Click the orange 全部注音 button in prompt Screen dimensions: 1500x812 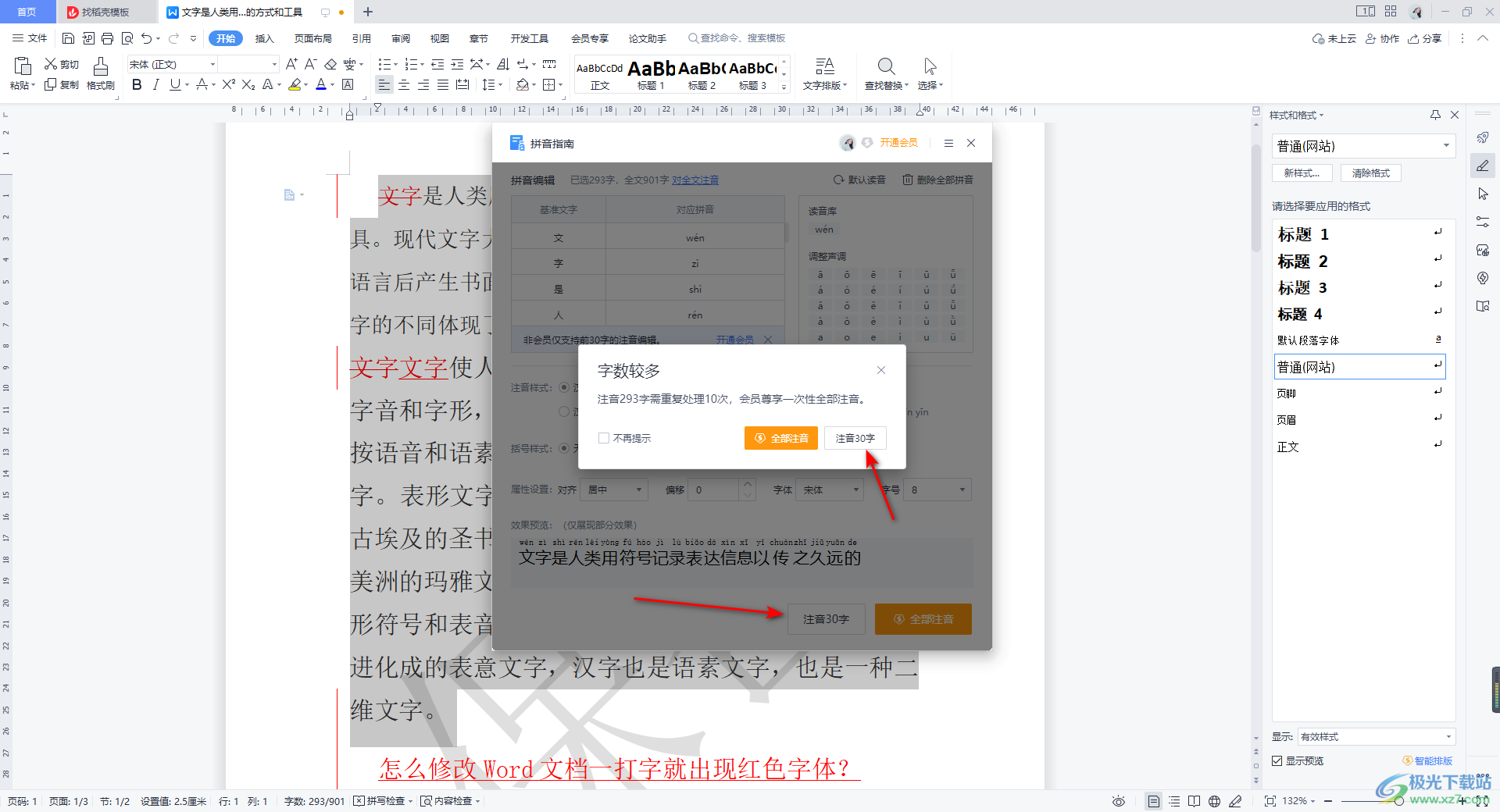click(x=781, y=438)
